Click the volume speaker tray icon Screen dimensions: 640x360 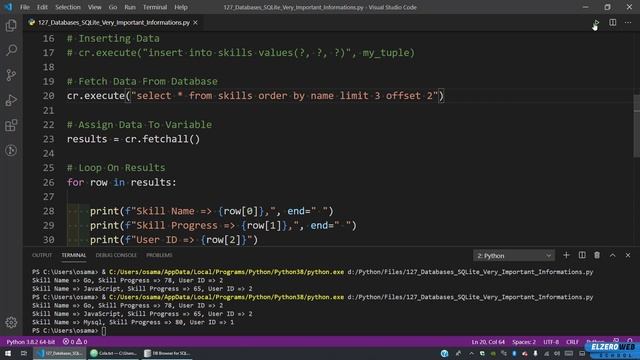point(557,353)
